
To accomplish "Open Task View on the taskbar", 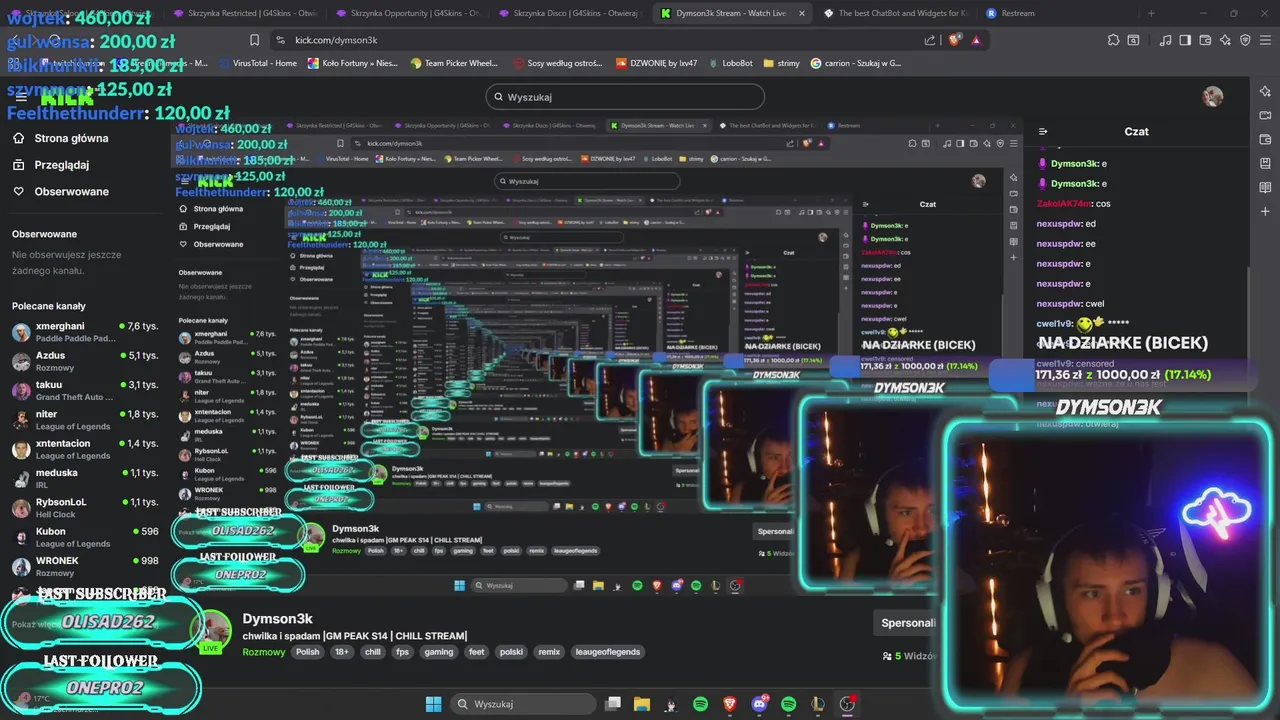I will point(613,704).
